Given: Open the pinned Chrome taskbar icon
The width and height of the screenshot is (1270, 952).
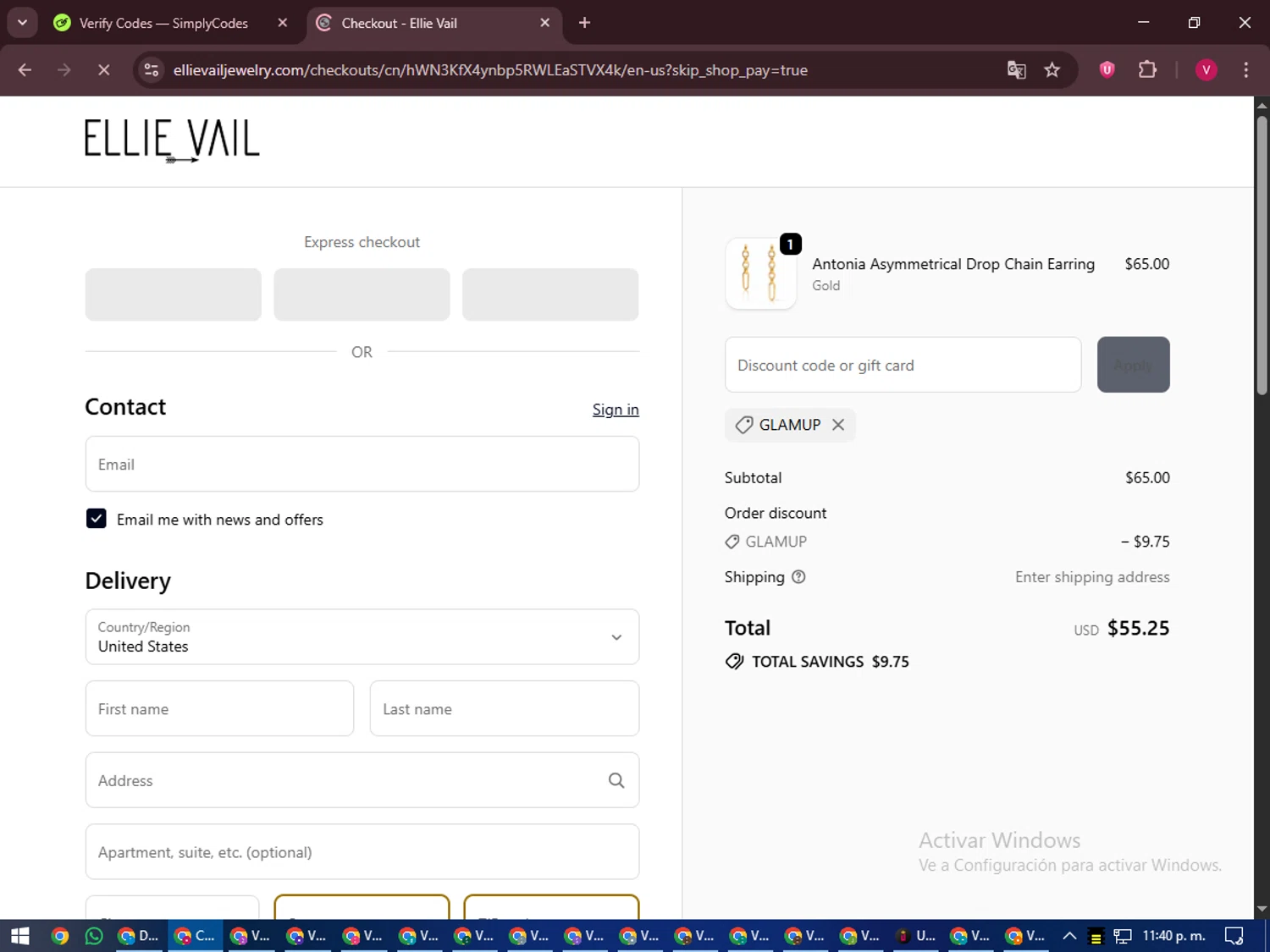Looking at the screenshot, I should (x=59, y=936).
